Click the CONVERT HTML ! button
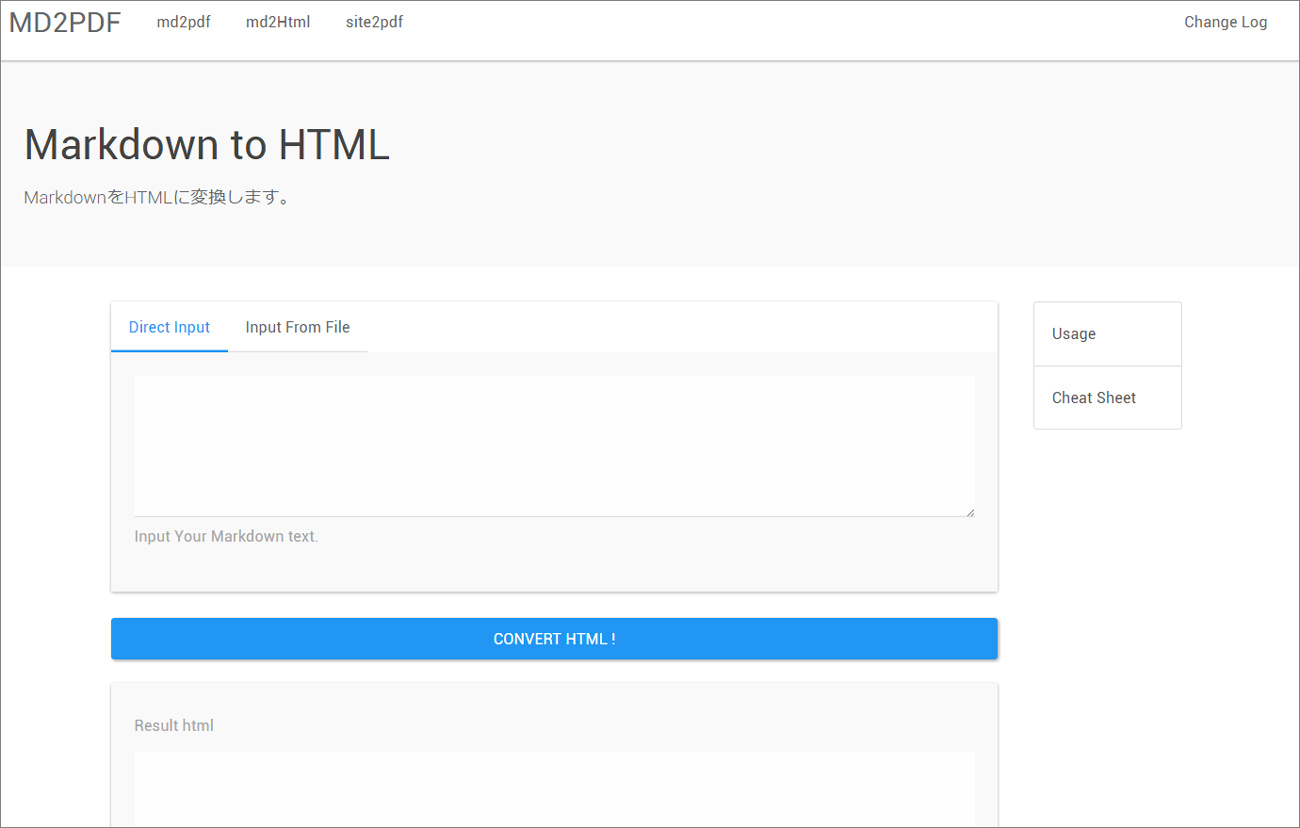1300x828 pixels. point(554,639)
